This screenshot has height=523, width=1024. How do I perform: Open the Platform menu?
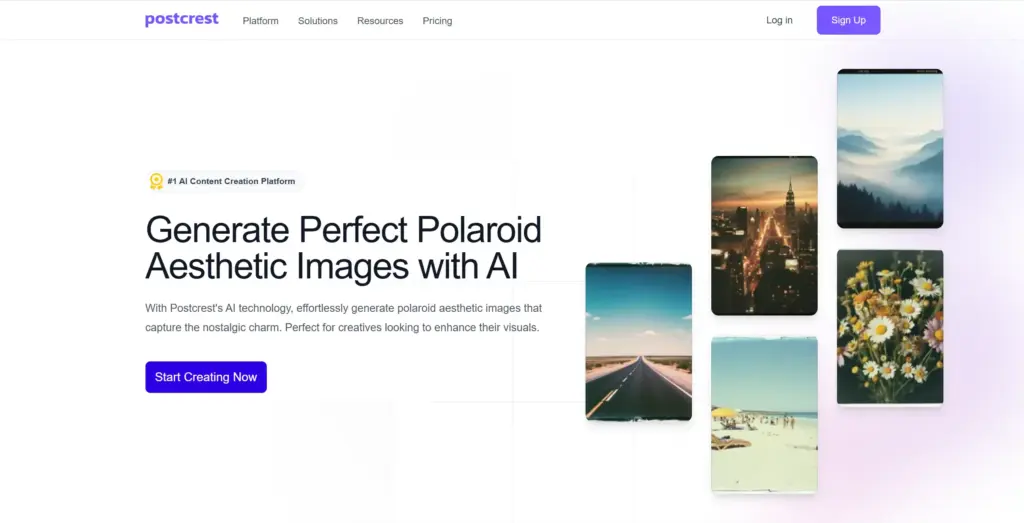click(261, 21)
